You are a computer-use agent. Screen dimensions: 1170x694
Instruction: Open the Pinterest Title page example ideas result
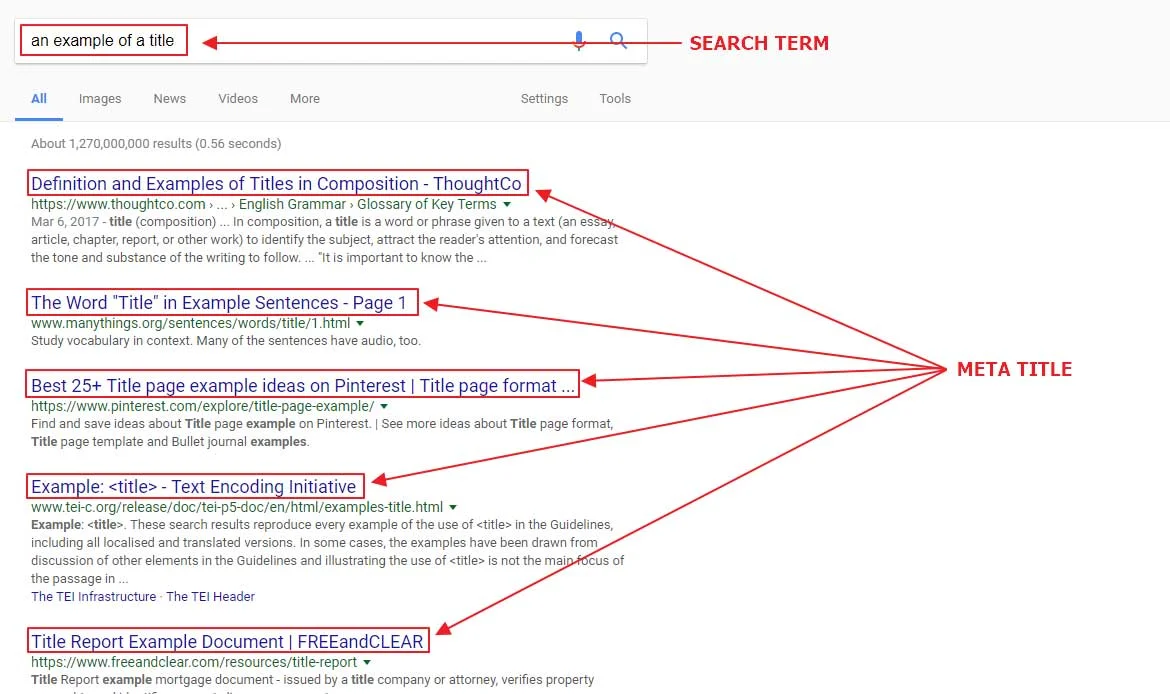coord(303,386)
